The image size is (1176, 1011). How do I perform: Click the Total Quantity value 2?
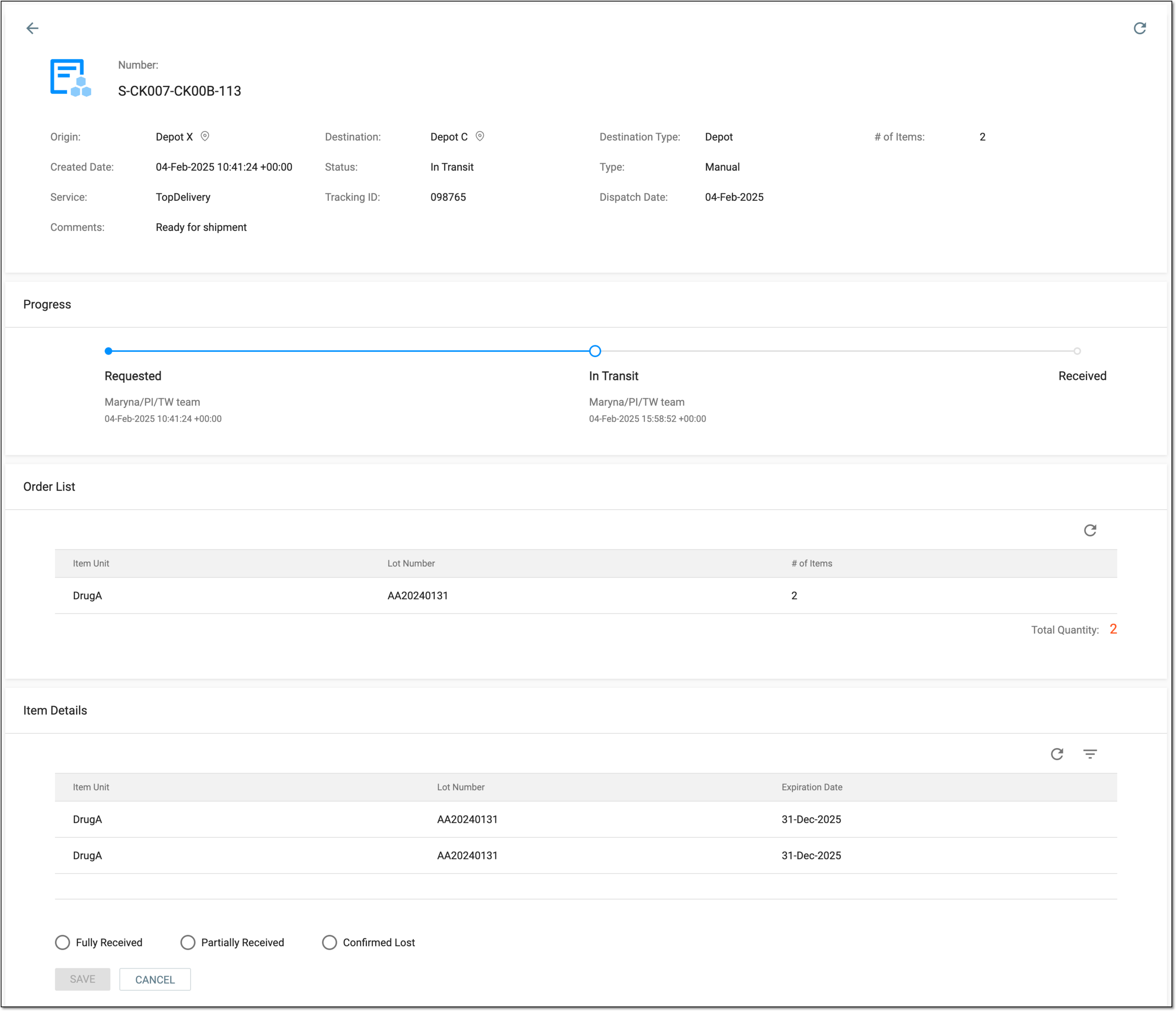(x=1113, y=629)
